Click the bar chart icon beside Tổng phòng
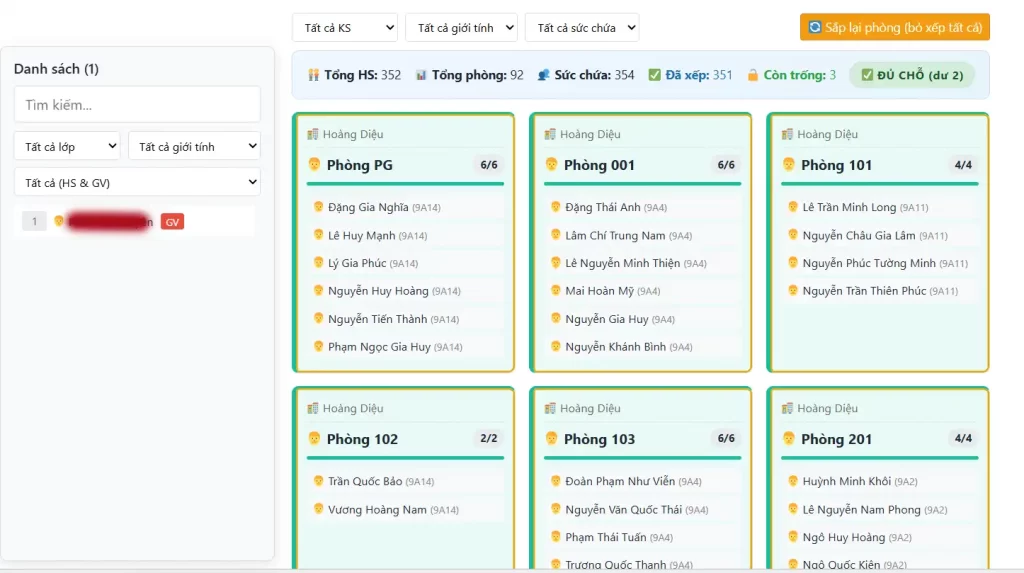Image resolution: width=1024 pixels, height=573 pixels. (x=421, y=75)
